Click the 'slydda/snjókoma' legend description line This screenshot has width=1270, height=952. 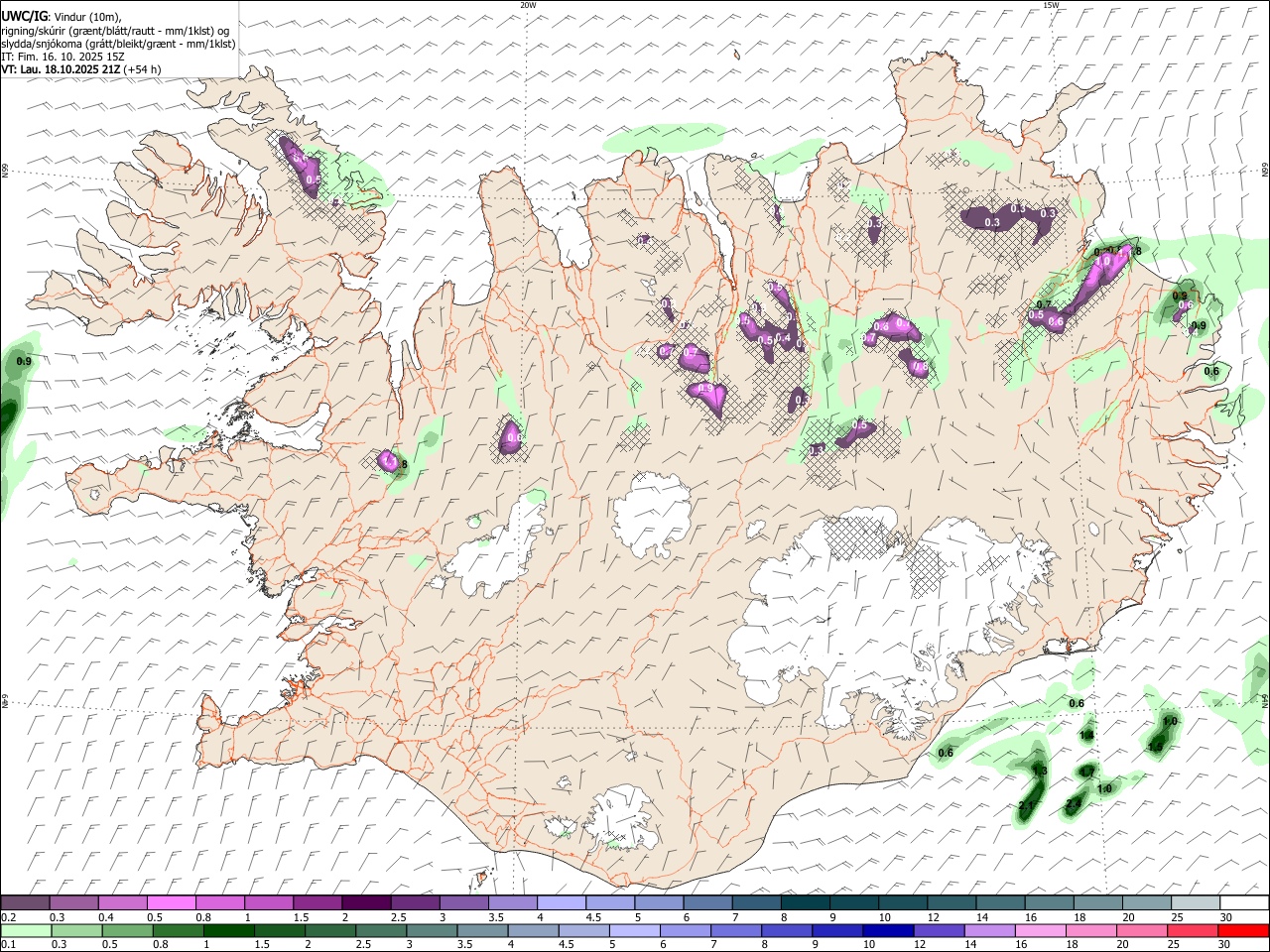pyautogui.click(x=118, y=44)
